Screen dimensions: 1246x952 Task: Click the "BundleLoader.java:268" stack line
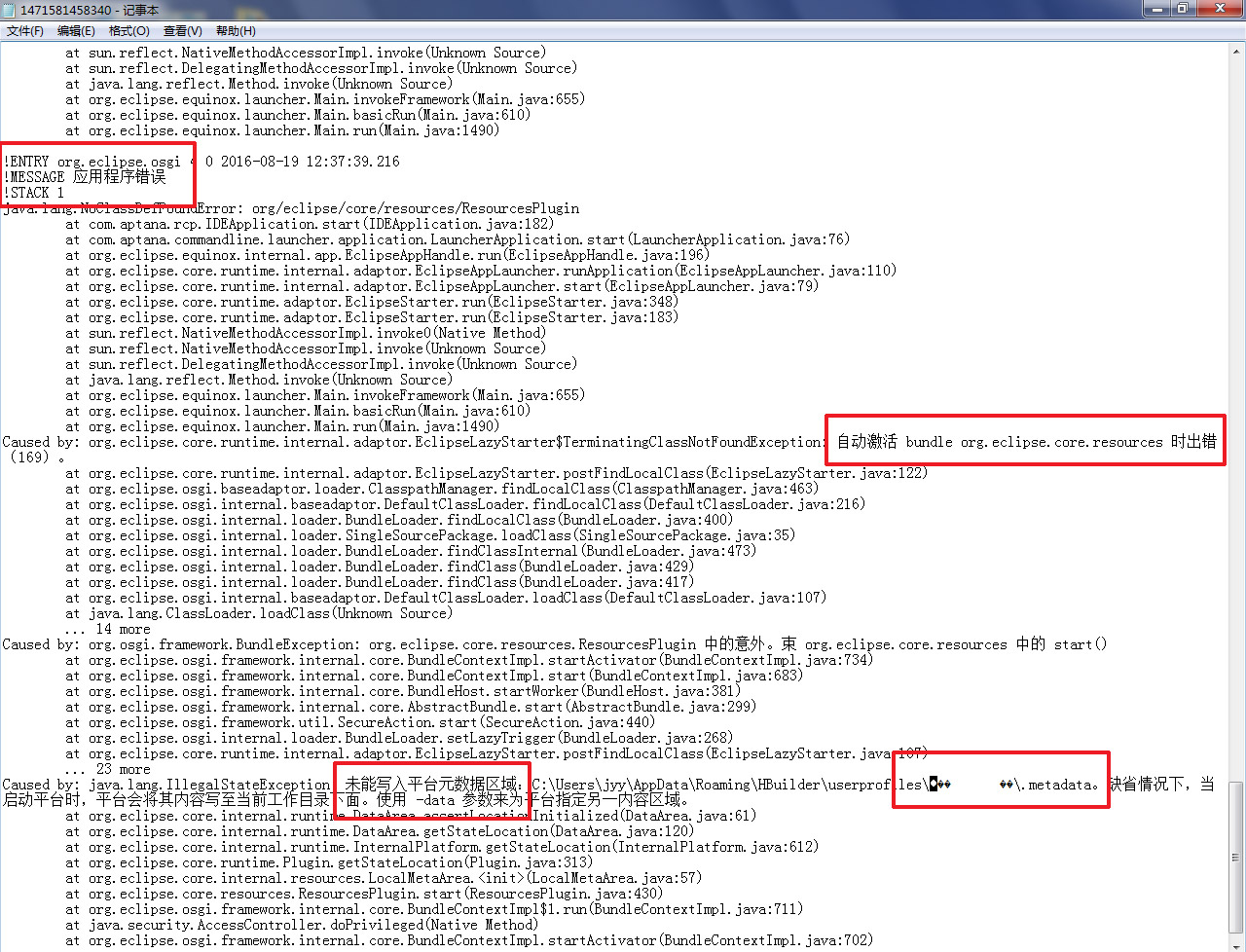tap(399, 738)
